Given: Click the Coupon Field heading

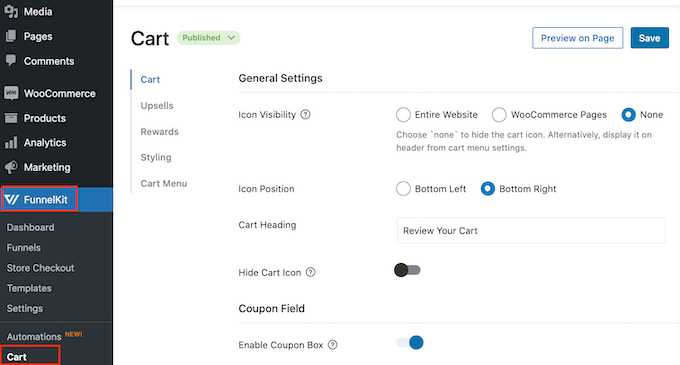Looking at the screenshot, I should pos(271,308).
